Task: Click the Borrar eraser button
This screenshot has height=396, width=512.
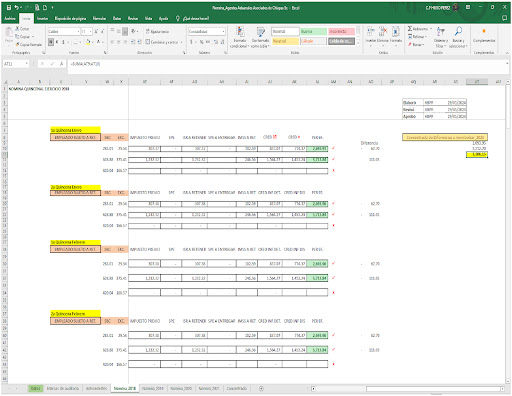Action: click(416, 44)
